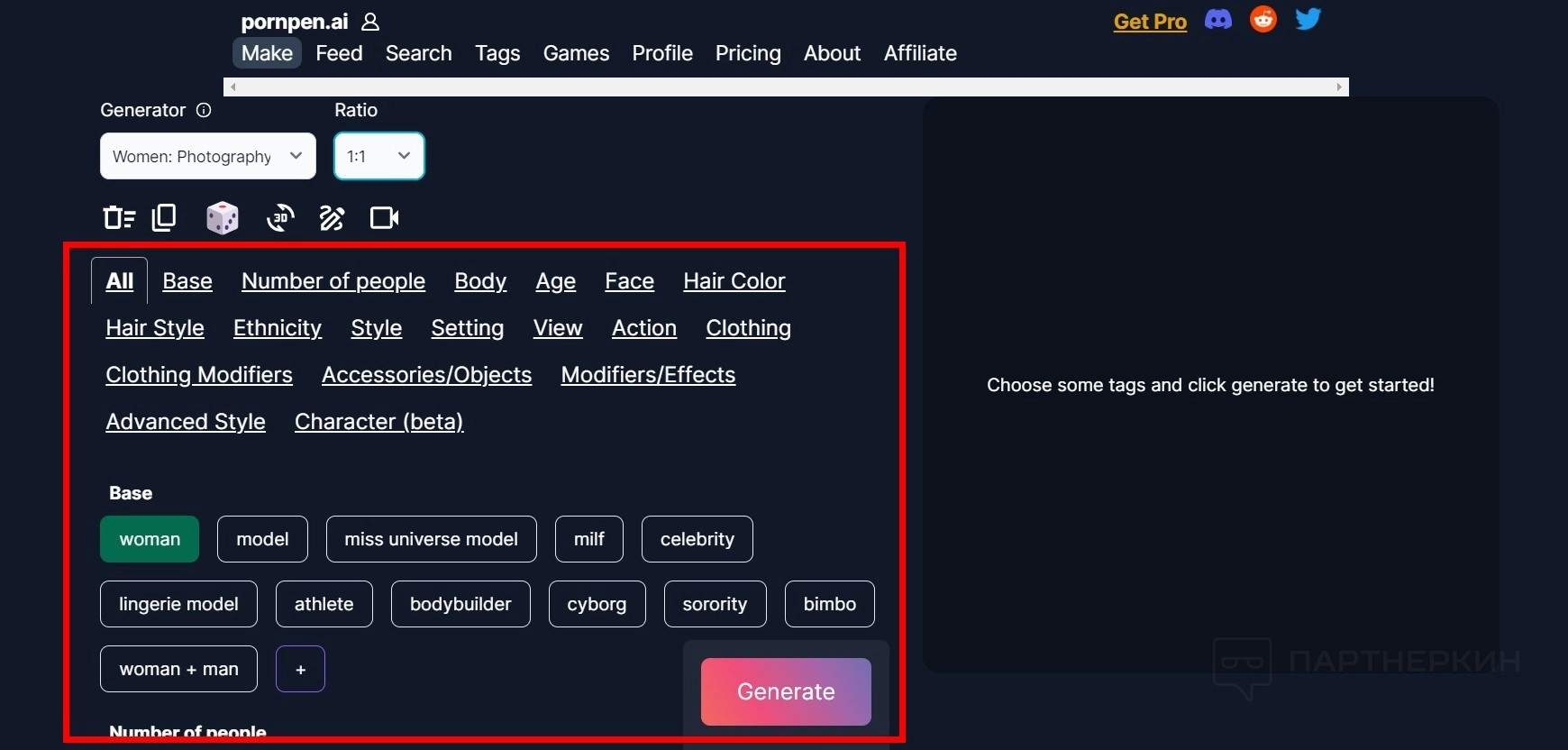Switch to the Modifiers/Effects tab

click(649, 375)
